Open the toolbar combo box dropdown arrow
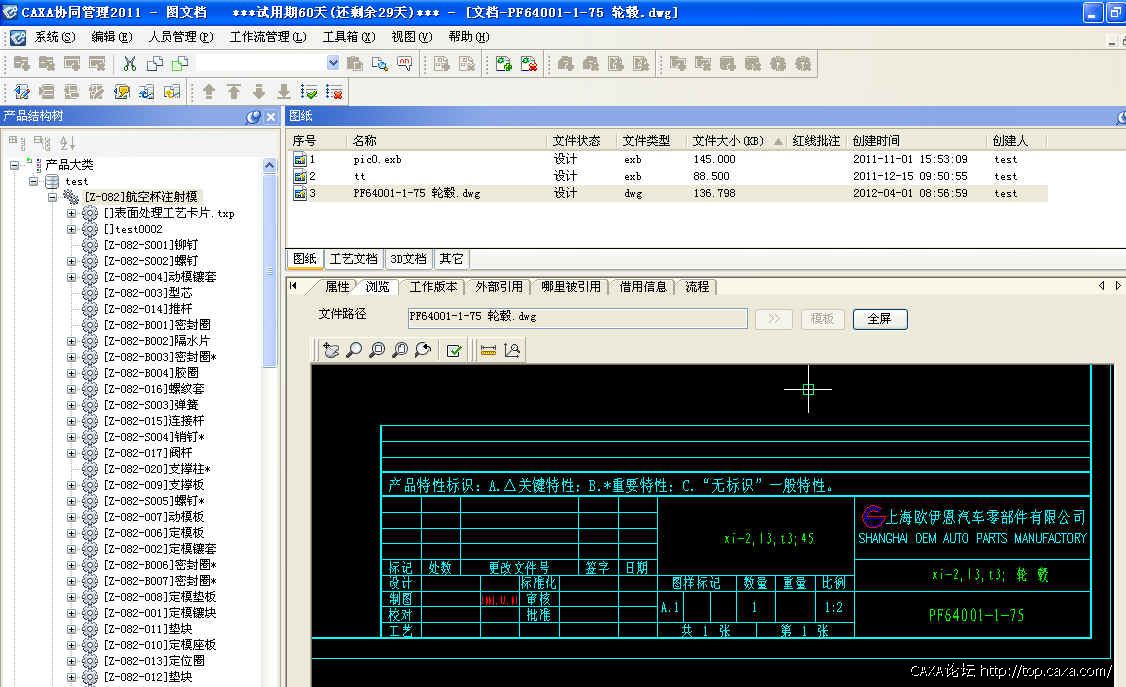Image resolution: width=1126 pixels, height=687 pixels. 333,63
